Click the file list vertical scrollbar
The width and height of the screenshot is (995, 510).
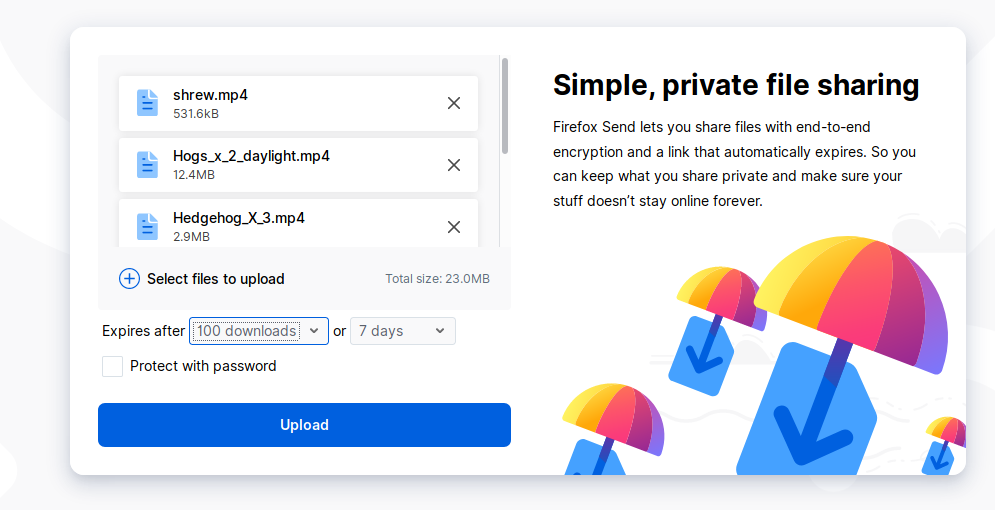point(505,105)
